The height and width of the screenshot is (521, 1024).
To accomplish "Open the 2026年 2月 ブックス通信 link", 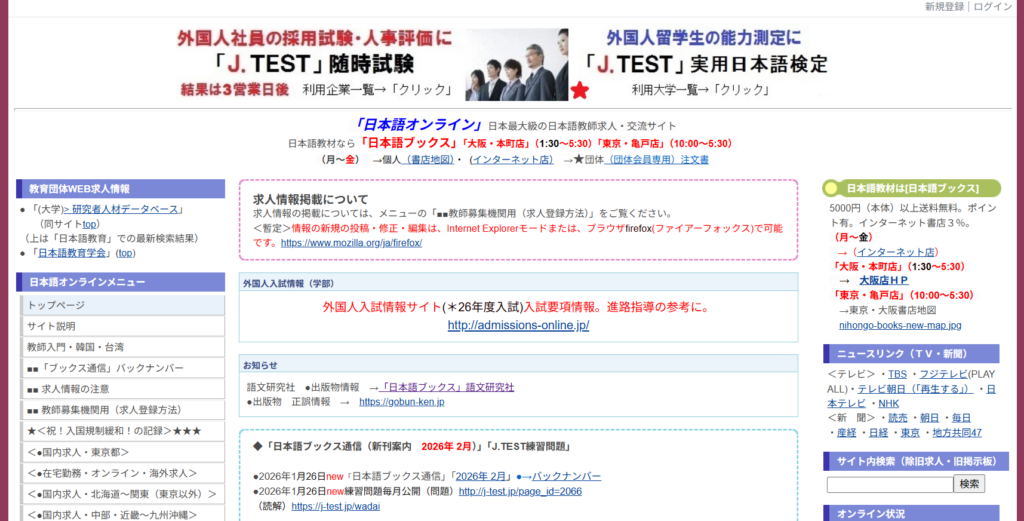I will coord(481,477).
